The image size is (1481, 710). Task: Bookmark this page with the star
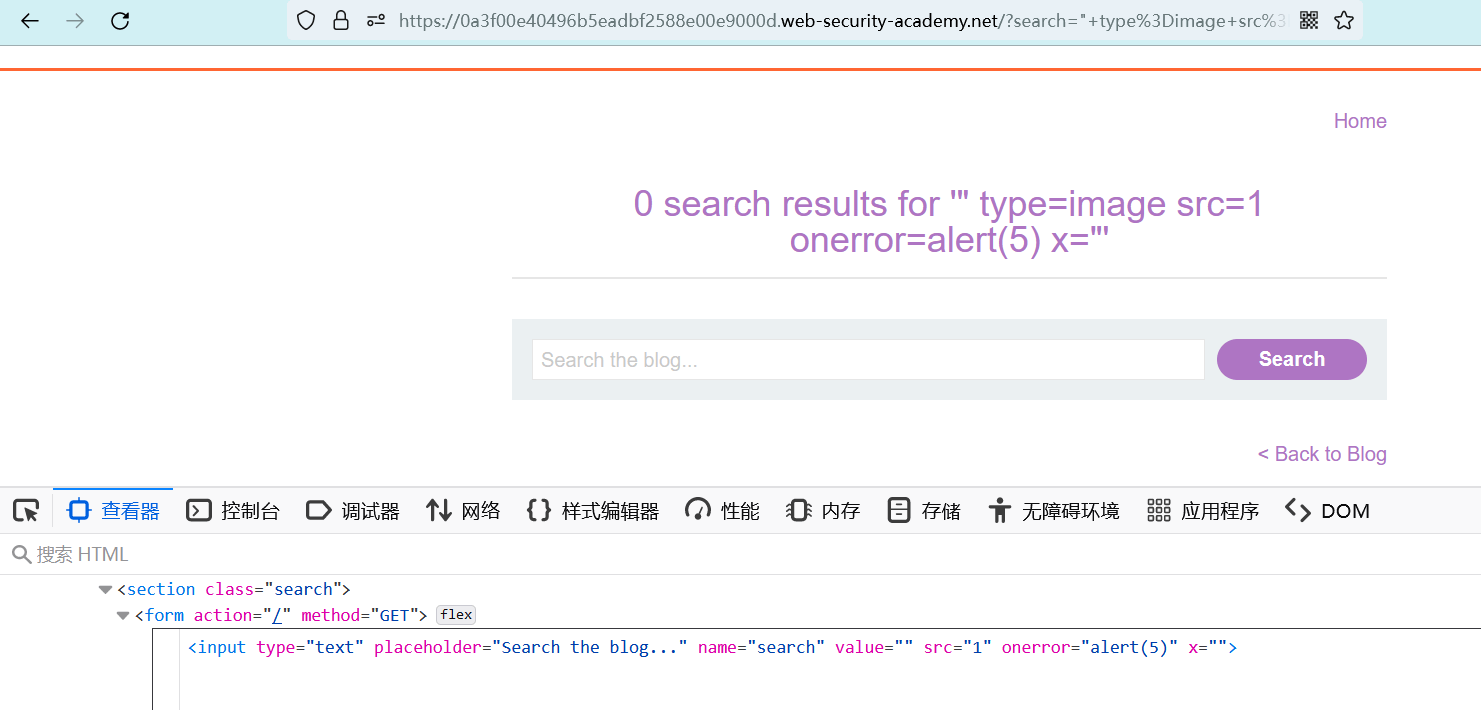[x=1344, y=20]
